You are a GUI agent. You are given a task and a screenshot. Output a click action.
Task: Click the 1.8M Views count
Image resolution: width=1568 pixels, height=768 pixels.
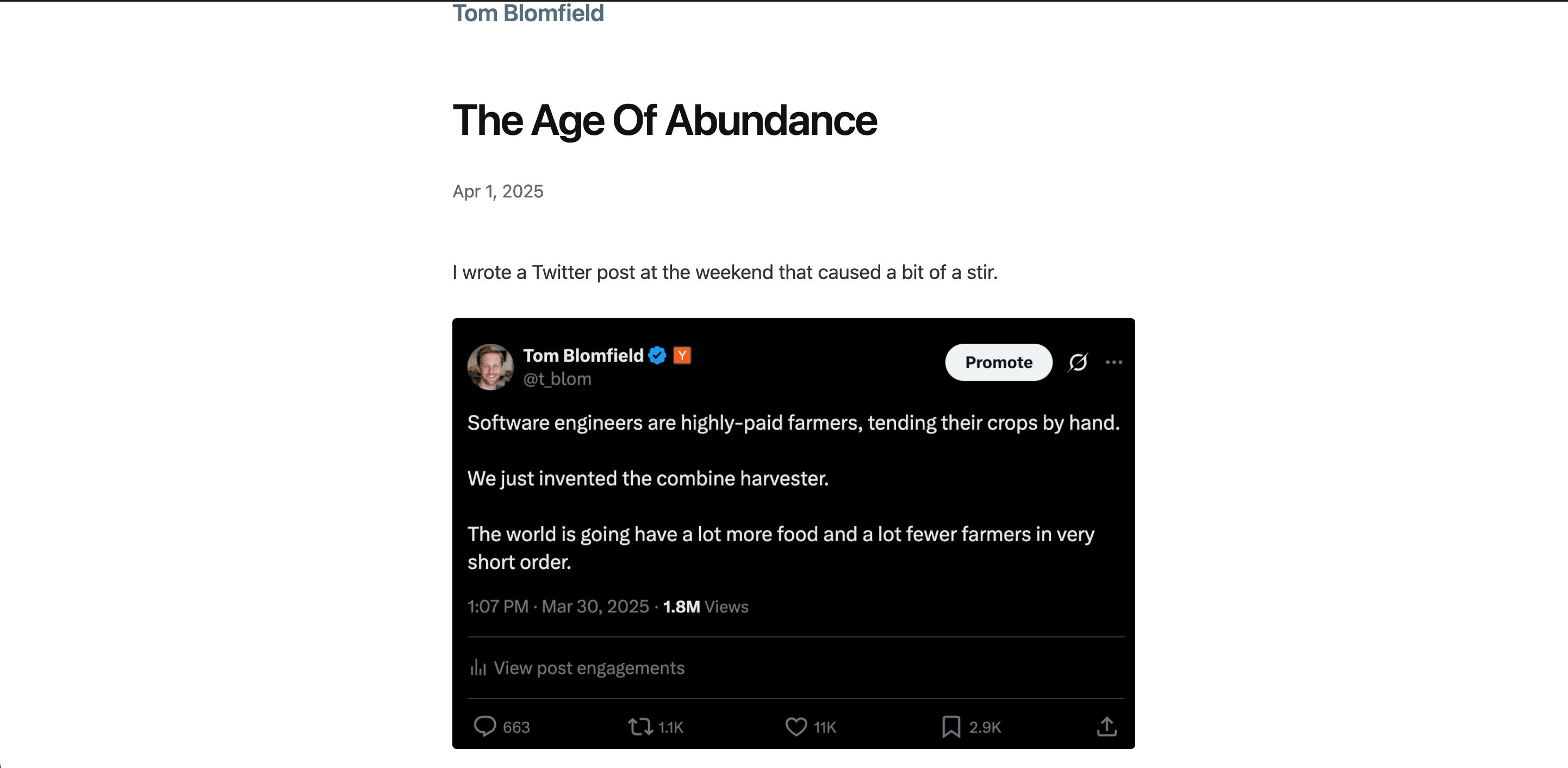[706, 606]
